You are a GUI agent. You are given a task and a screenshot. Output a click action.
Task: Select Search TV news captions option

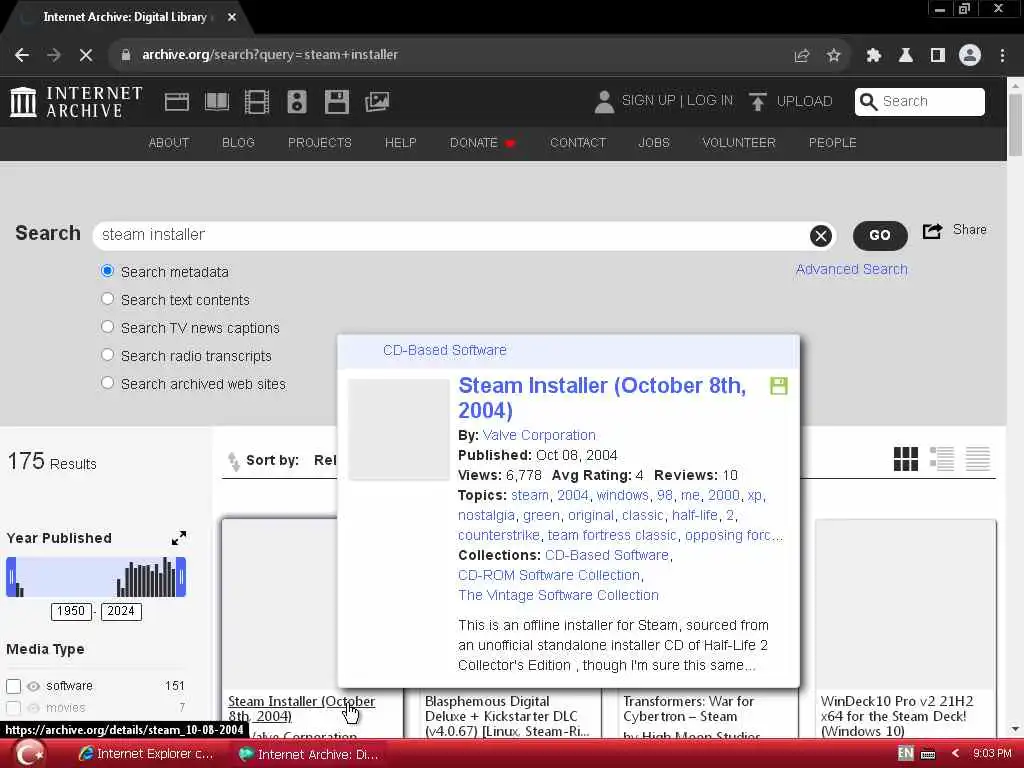tap(107, 327)
